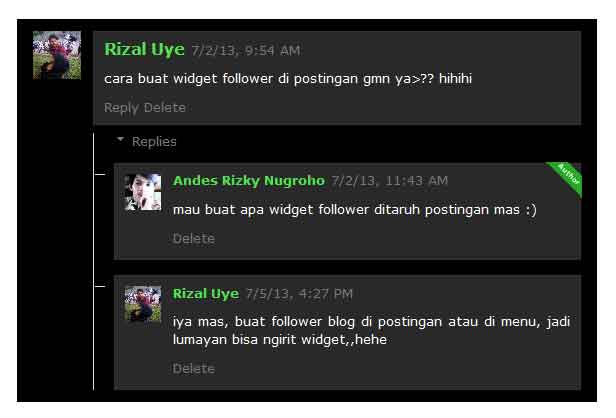Delete Rizal Uye's reply about ngirit widget
The image size is (616, 418).
tap(194, 368)
